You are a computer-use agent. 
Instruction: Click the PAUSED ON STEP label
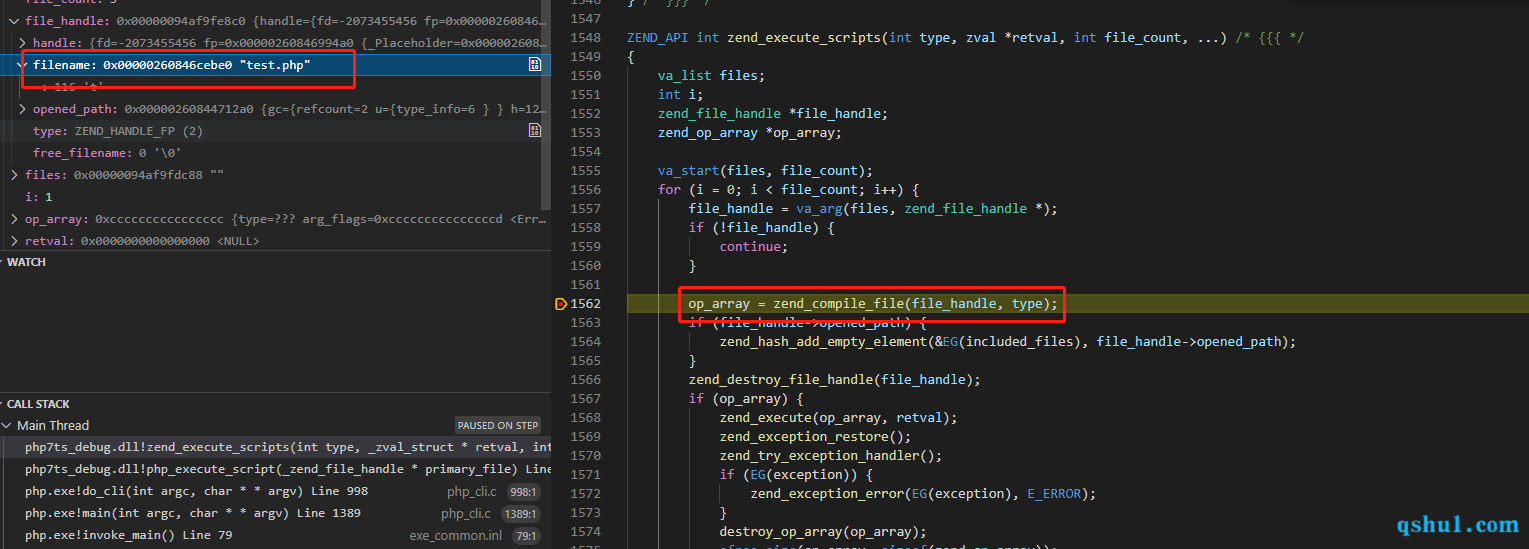coord(498,425)
